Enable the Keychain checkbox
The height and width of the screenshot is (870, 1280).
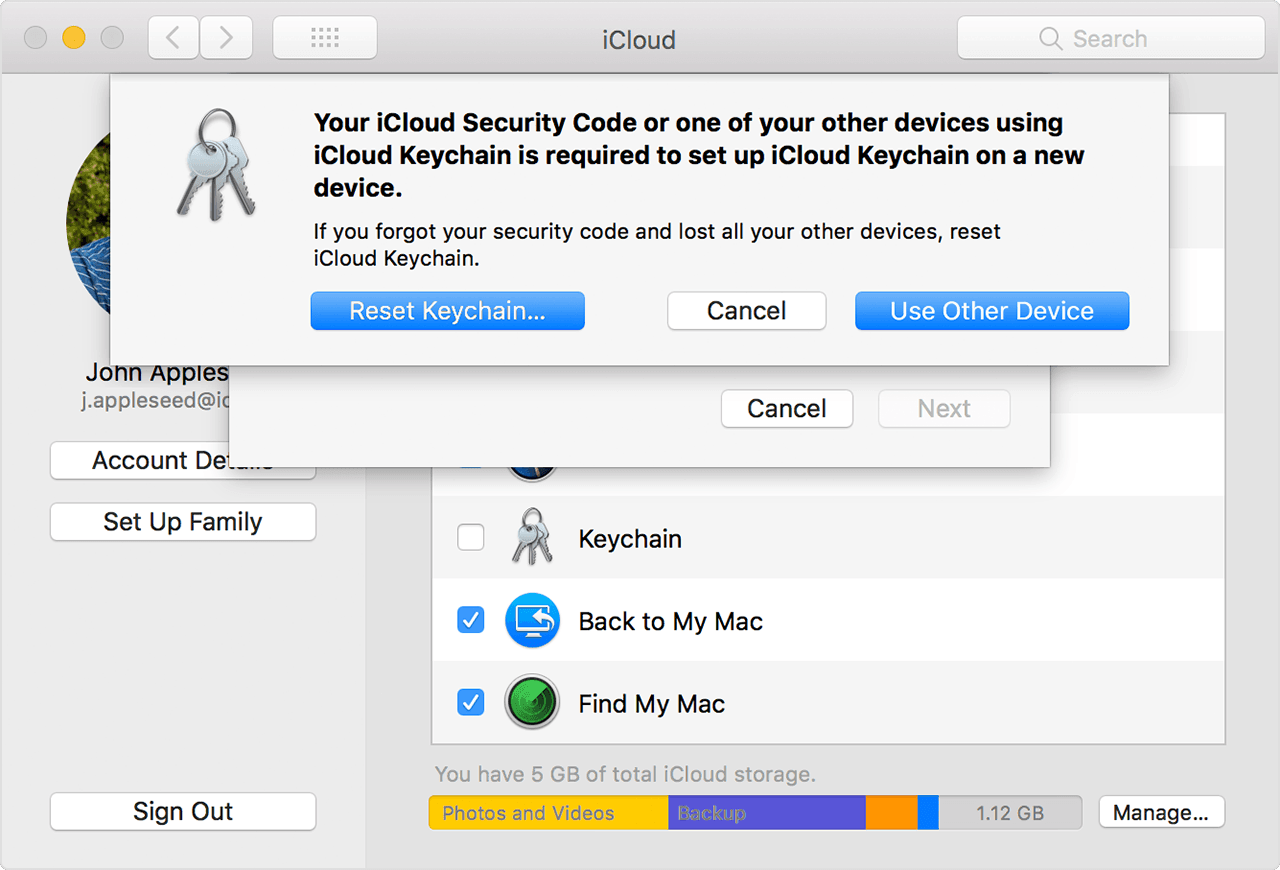(471, 538)
